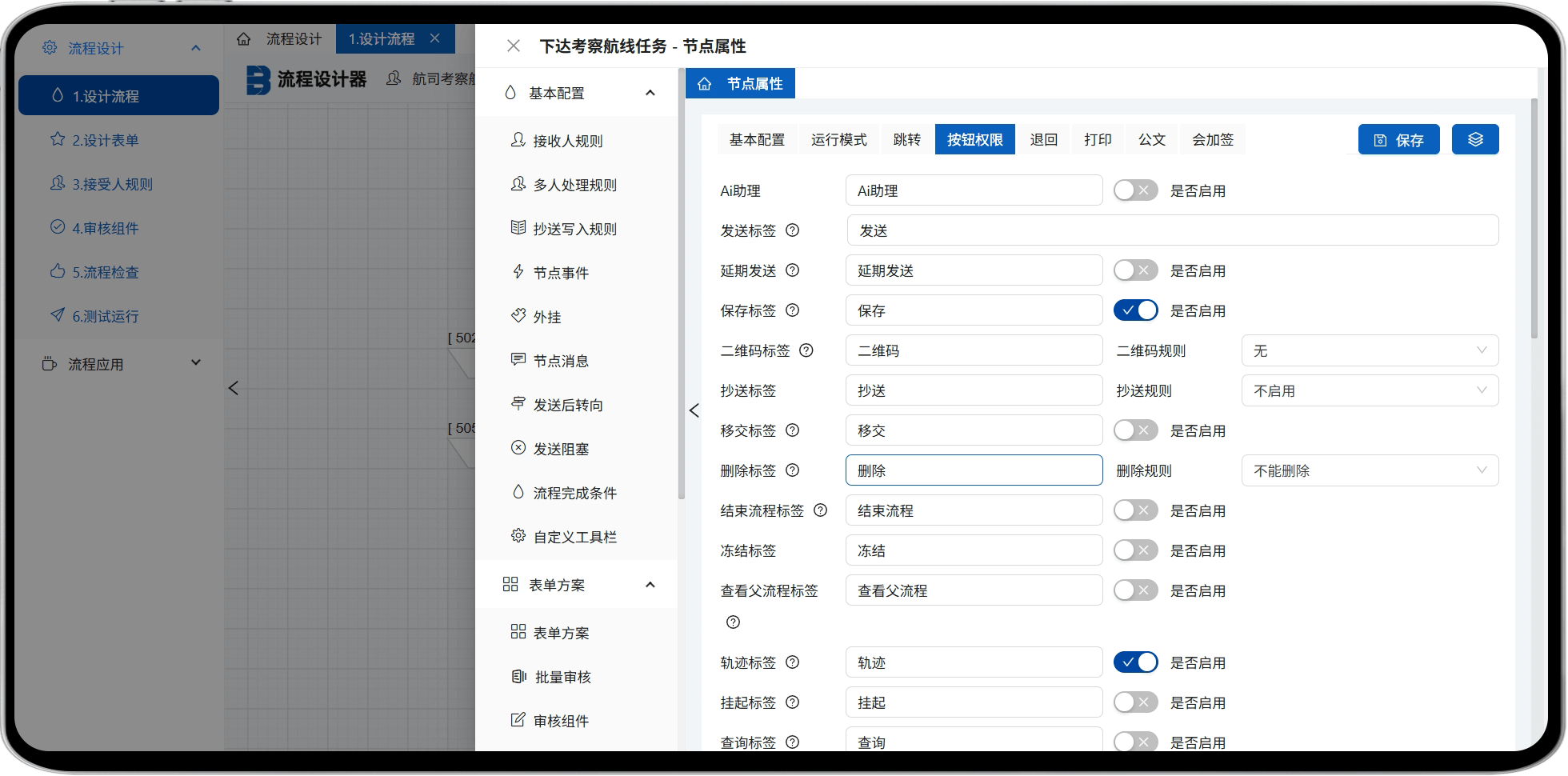This screenshot has height=776, width=1568.
Task: Click the vertical scrollbar of the properties panel
Action: point(1534,218)
